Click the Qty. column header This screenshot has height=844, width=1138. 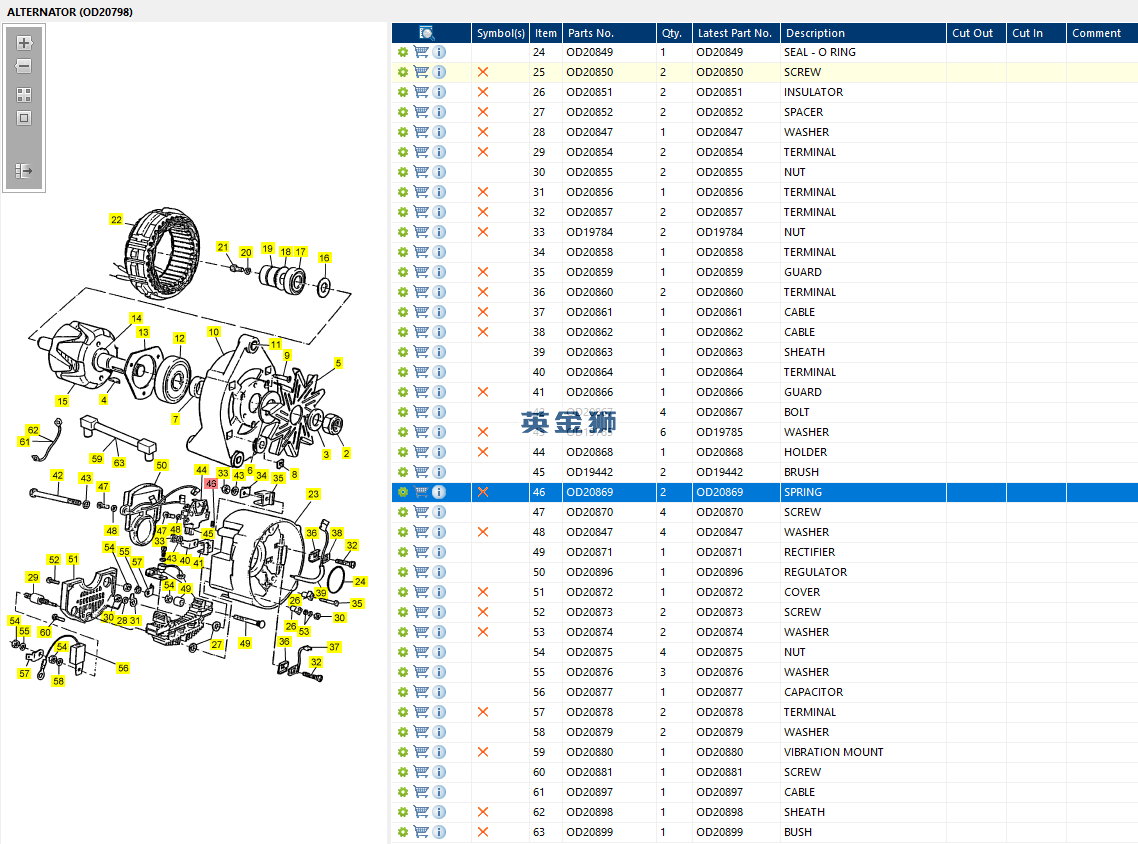pyautogui.click(x=671, y=33)
